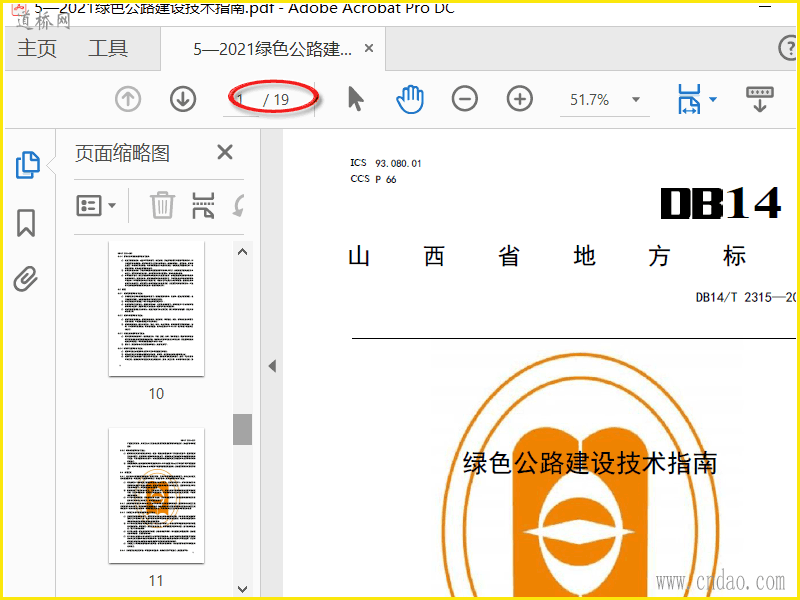
Task: Click thumbnail scrollbar up arrow
Action: pos(242,252)
